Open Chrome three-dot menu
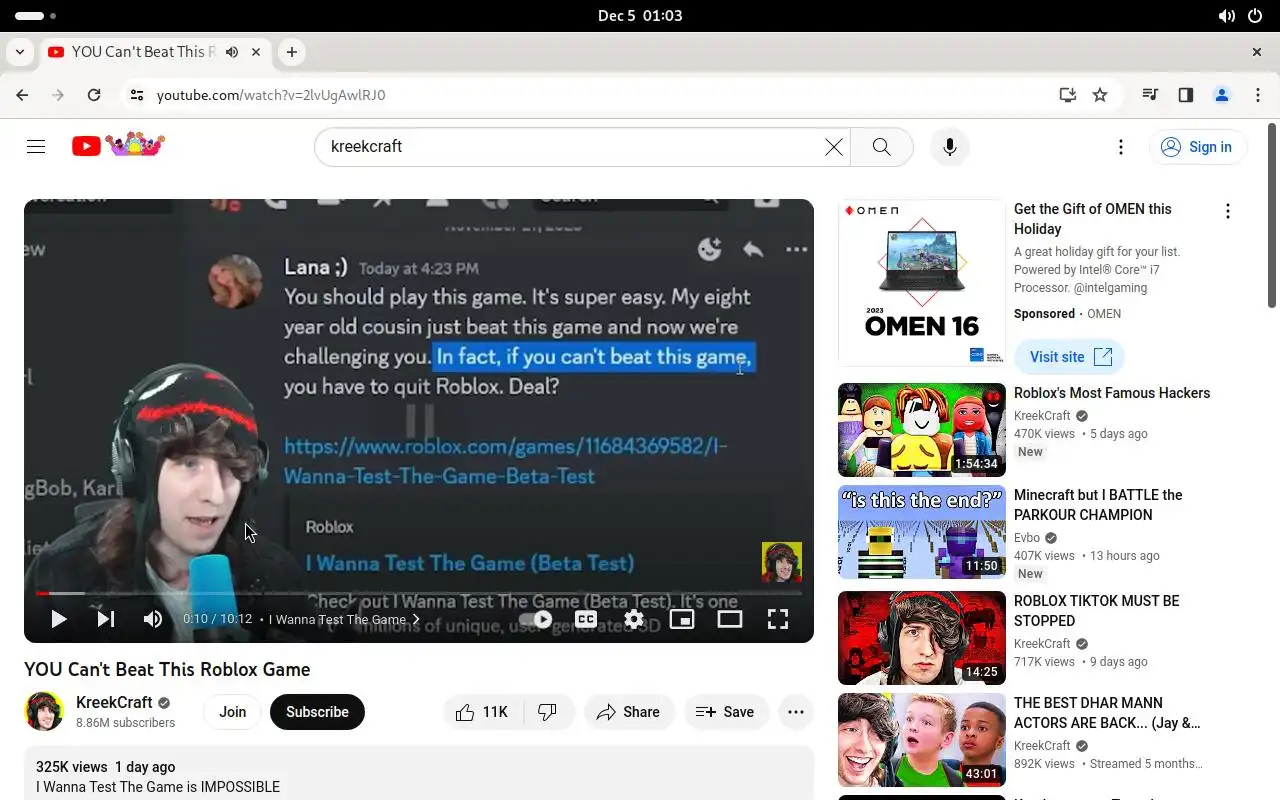 1257,95
